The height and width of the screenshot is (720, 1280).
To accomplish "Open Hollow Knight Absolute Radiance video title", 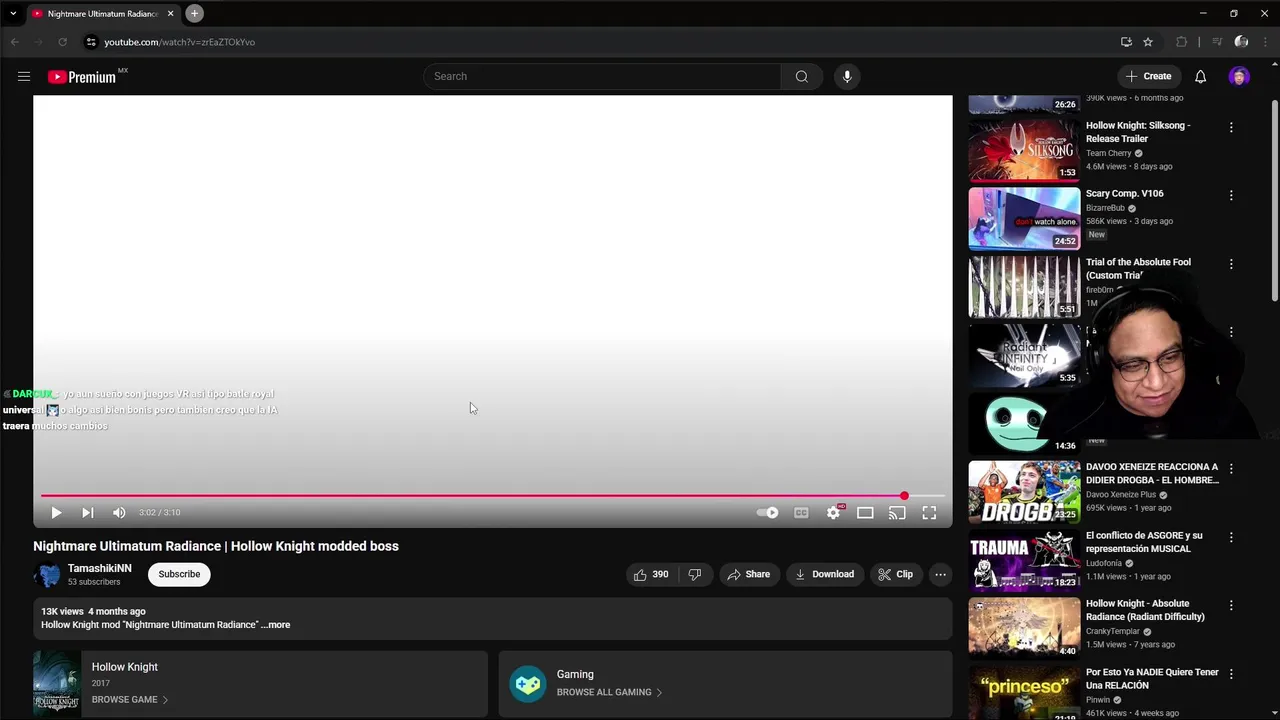I will [x=1145, y=610].
